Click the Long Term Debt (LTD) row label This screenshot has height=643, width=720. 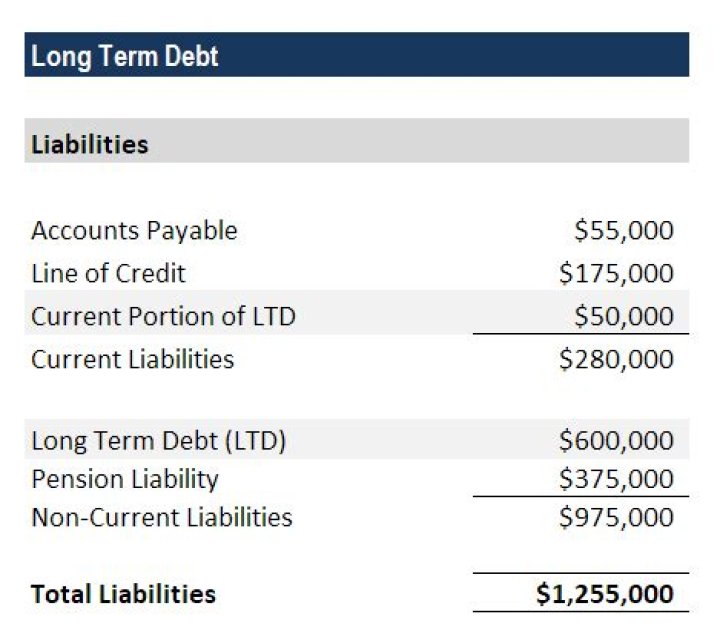[x=158, y=441]
